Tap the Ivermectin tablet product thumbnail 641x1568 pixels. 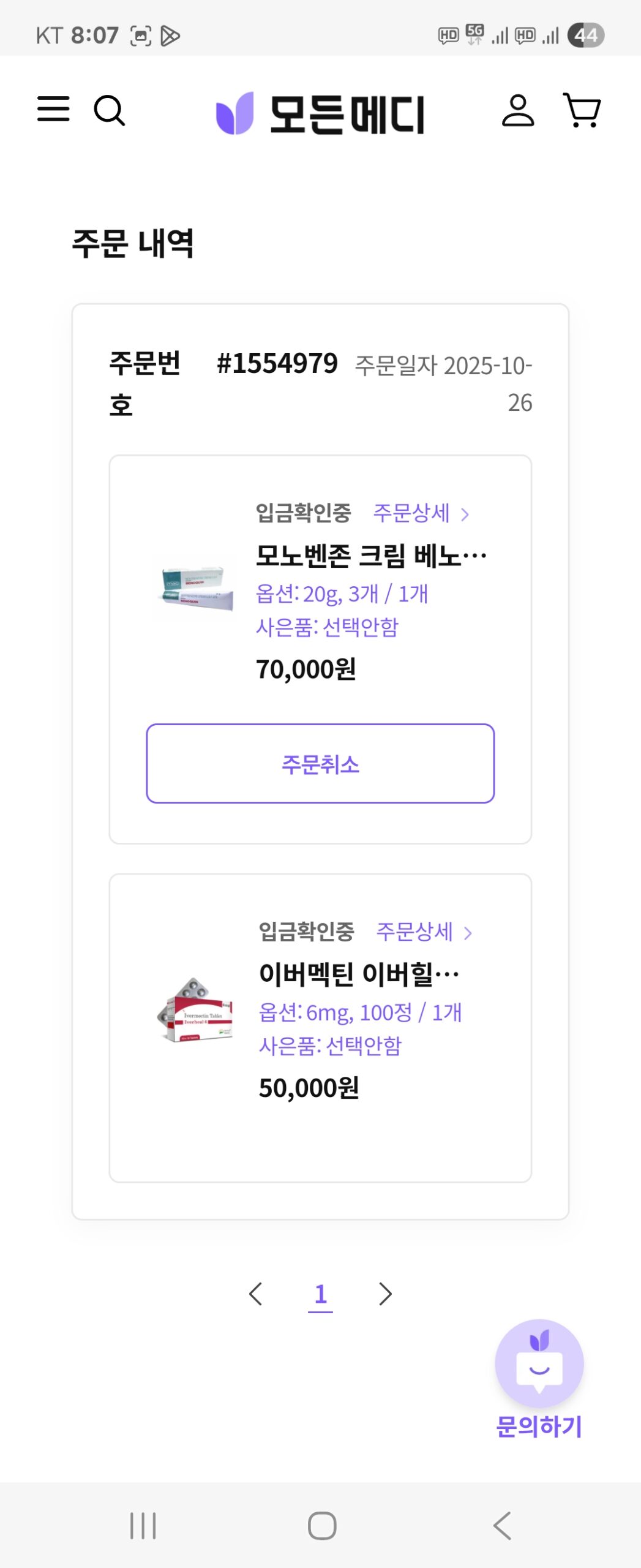[x=196, y=1009]
